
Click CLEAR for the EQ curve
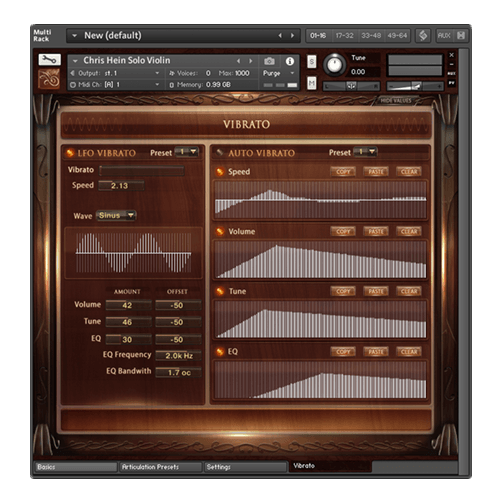[x=409, y=352]
